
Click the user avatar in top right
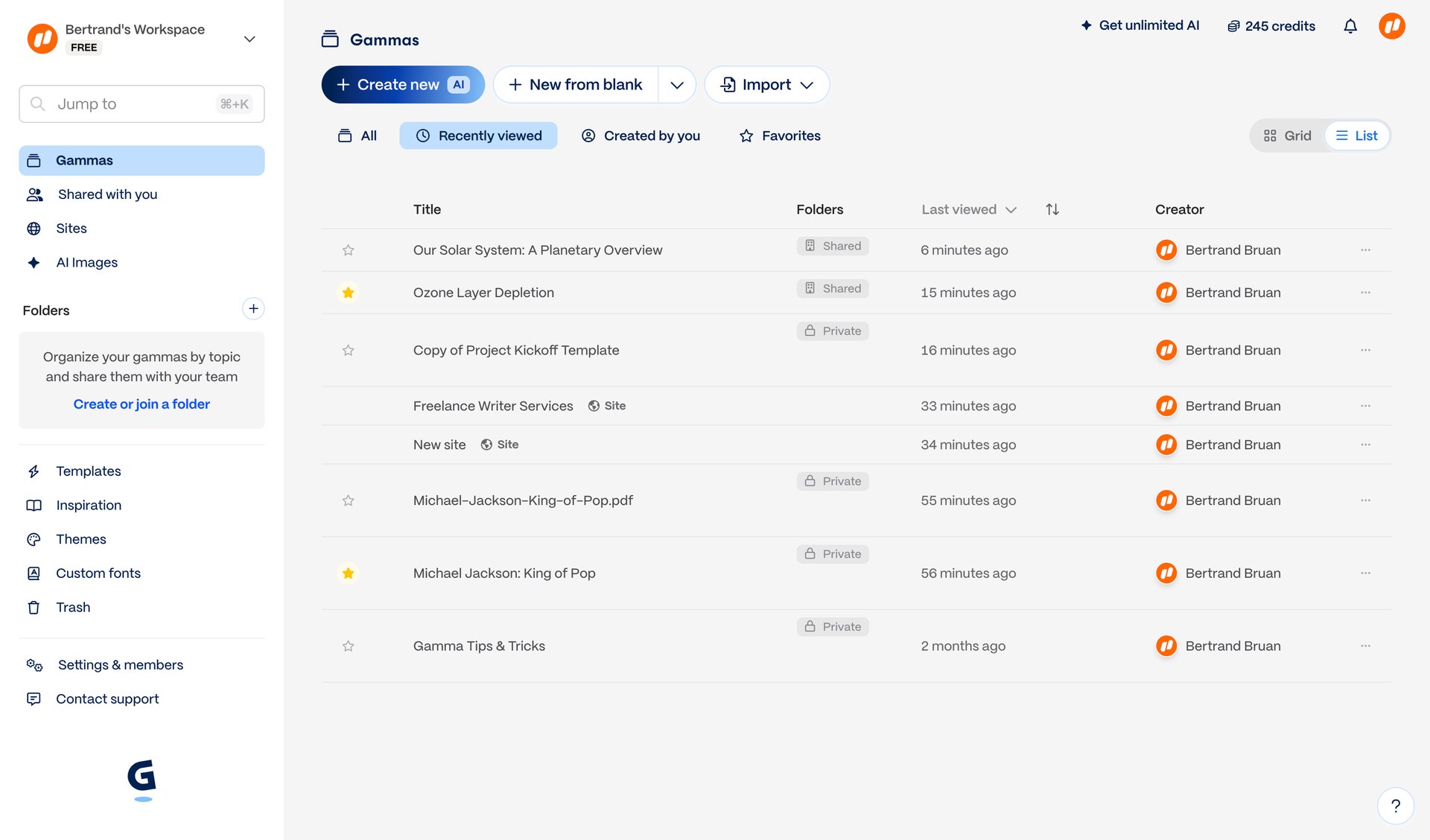pyautogui.click(x=1391, y=26)
